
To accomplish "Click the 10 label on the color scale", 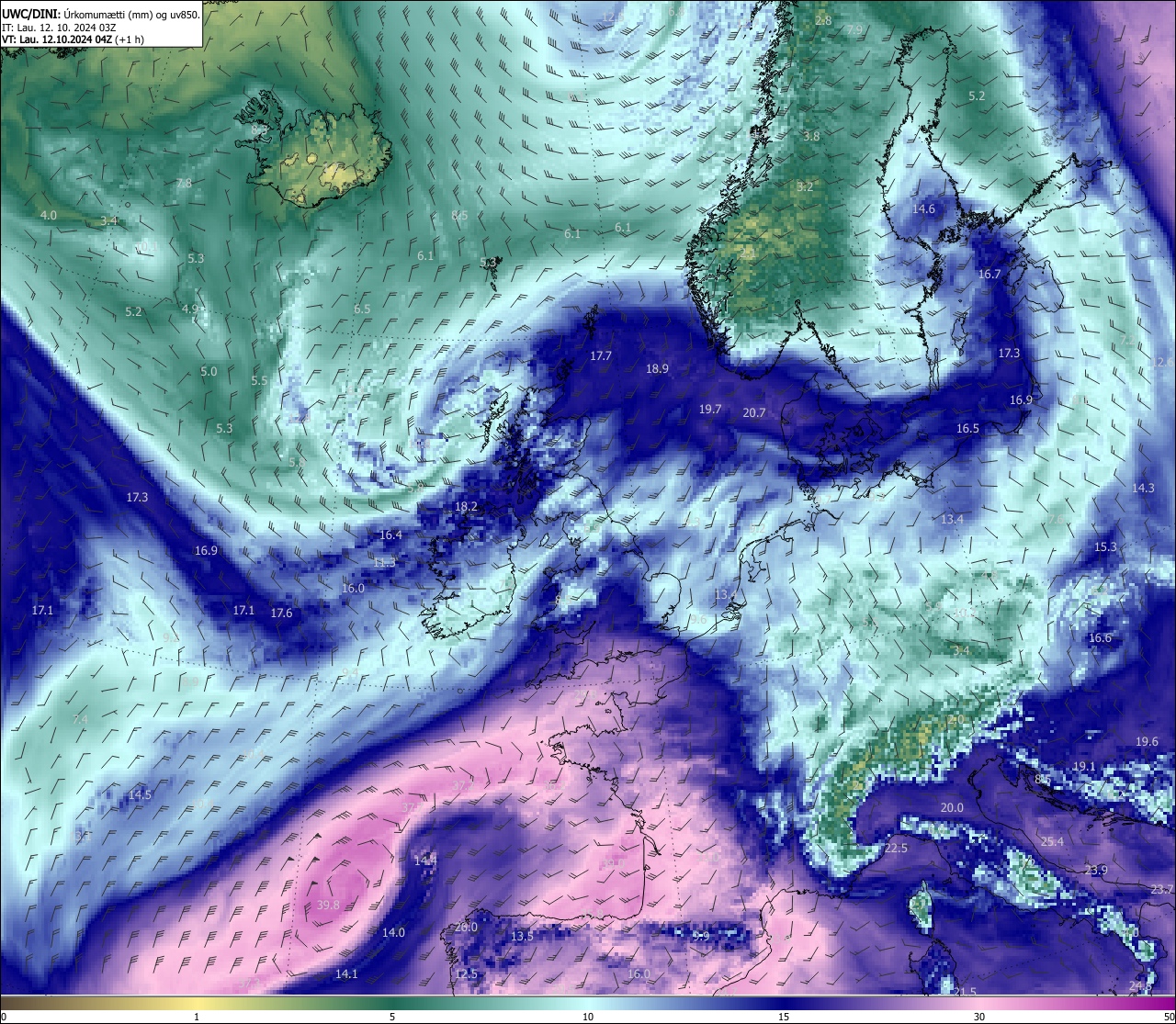I will [588, 1017].
